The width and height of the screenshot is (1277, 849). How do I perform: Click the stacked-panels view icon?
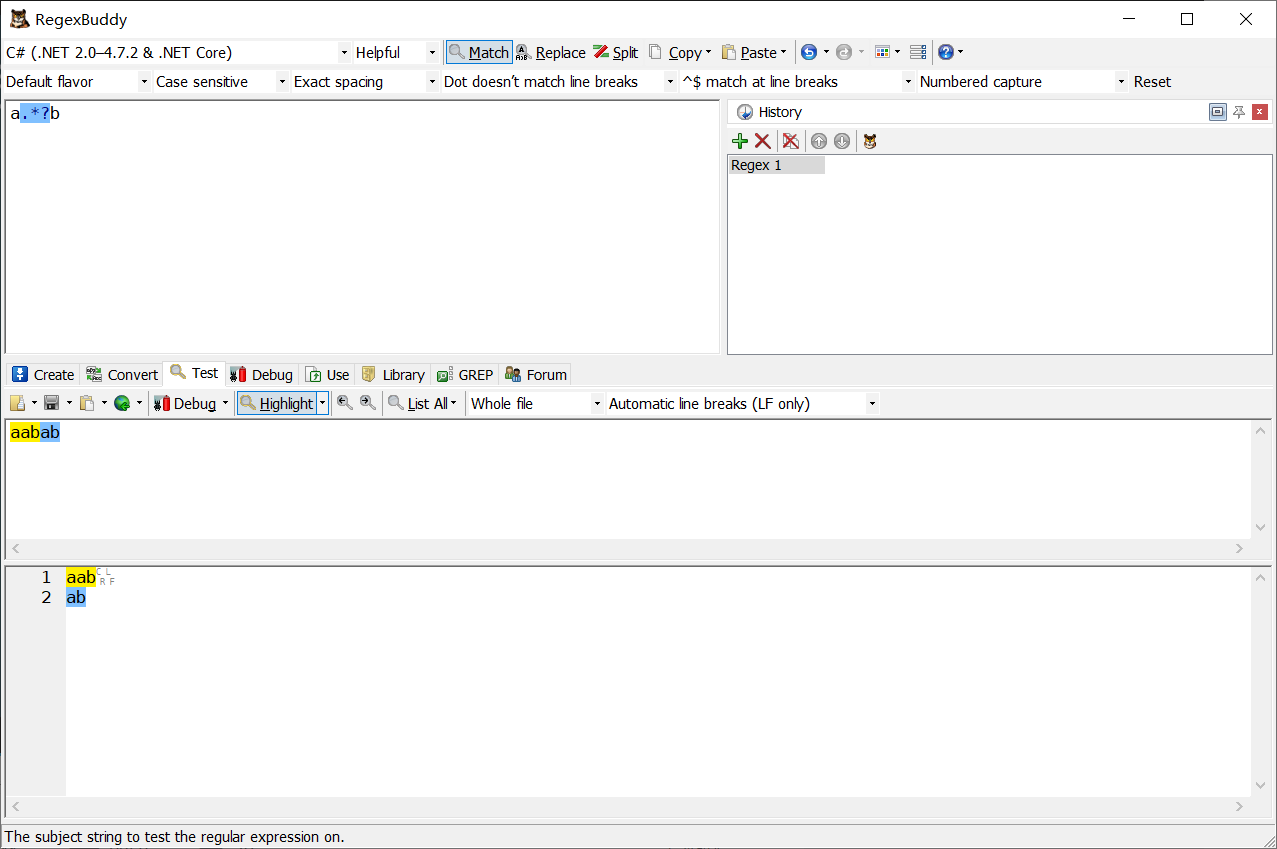pos(918,52)
